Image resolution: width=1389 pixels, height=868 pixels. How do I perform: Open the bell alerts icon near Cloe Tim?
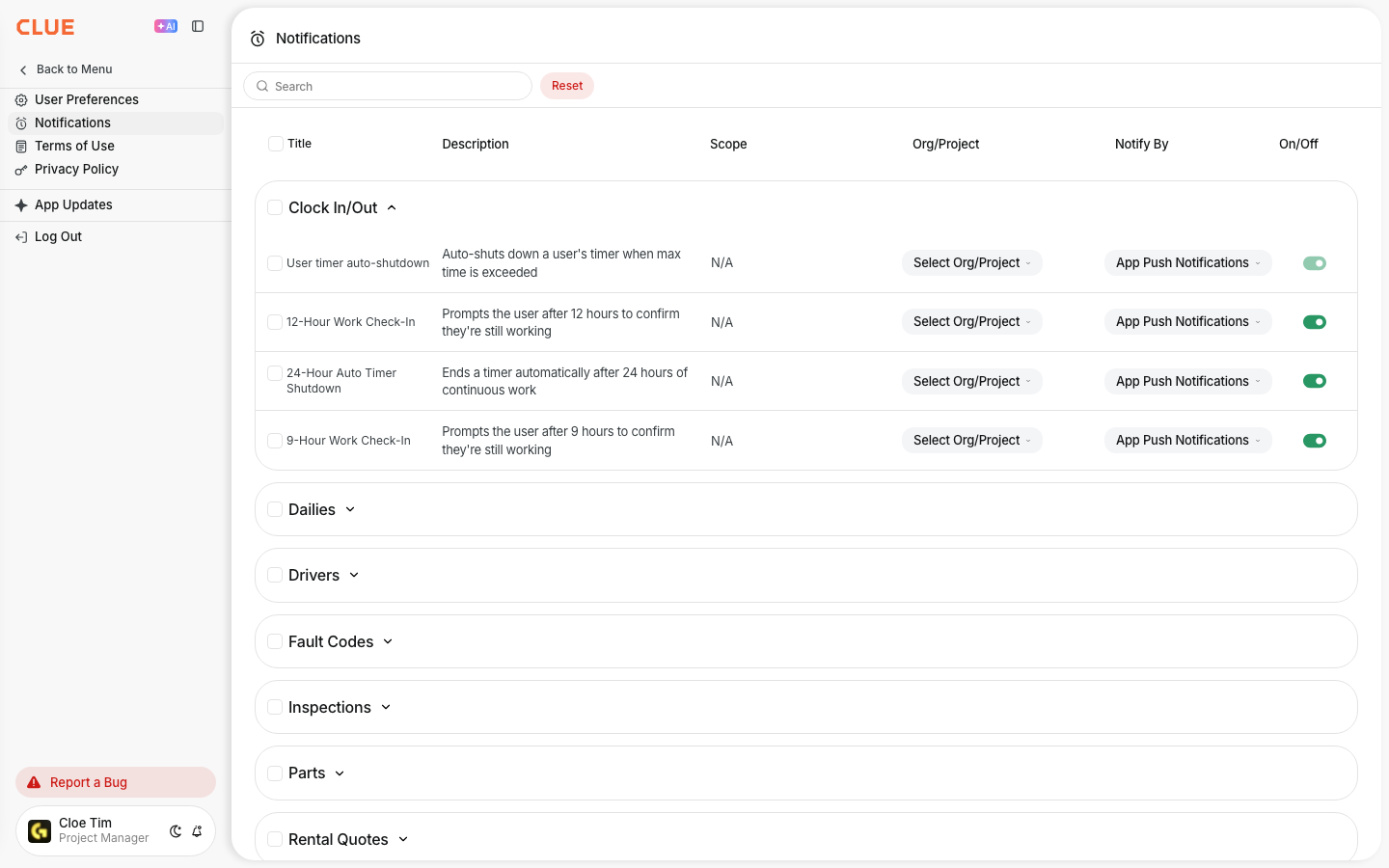[x=197, y=831]
